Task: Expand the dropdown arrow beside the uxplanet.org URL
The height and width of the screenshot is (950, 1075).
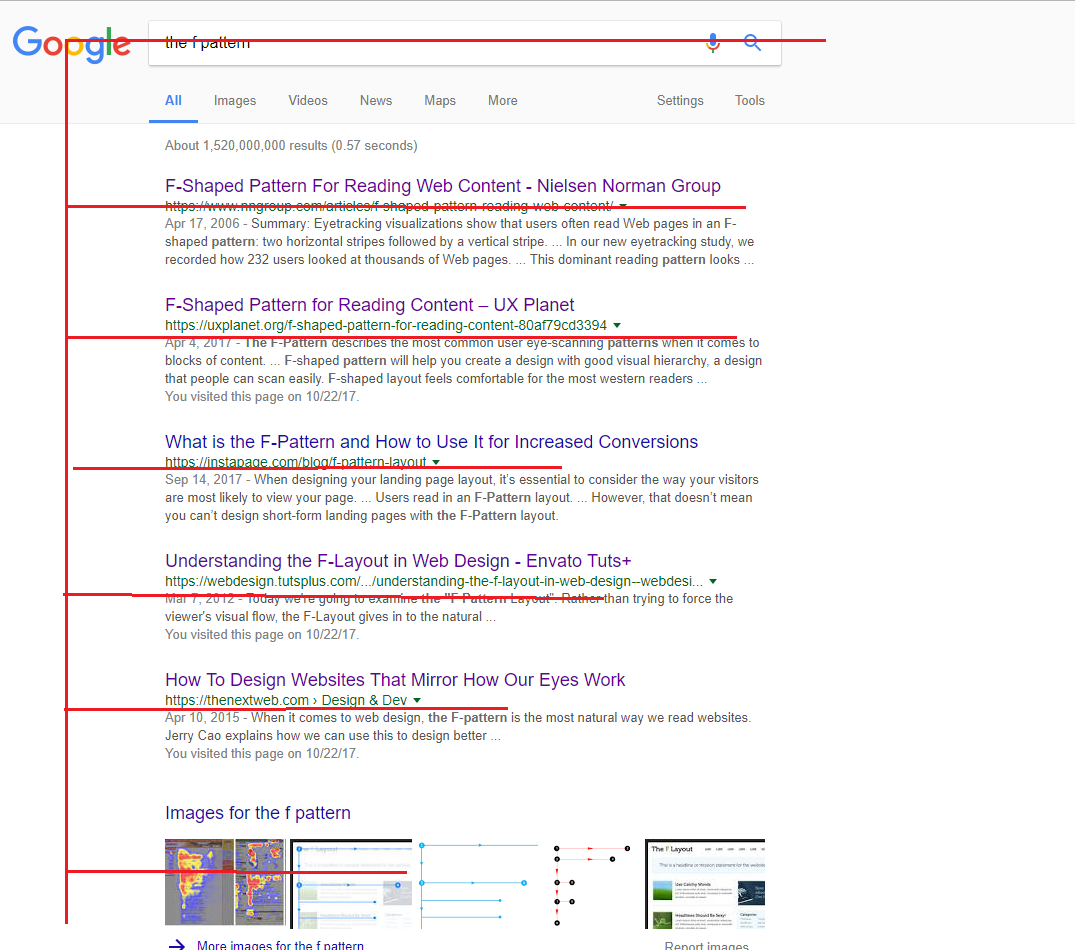Action: (616, 326)
